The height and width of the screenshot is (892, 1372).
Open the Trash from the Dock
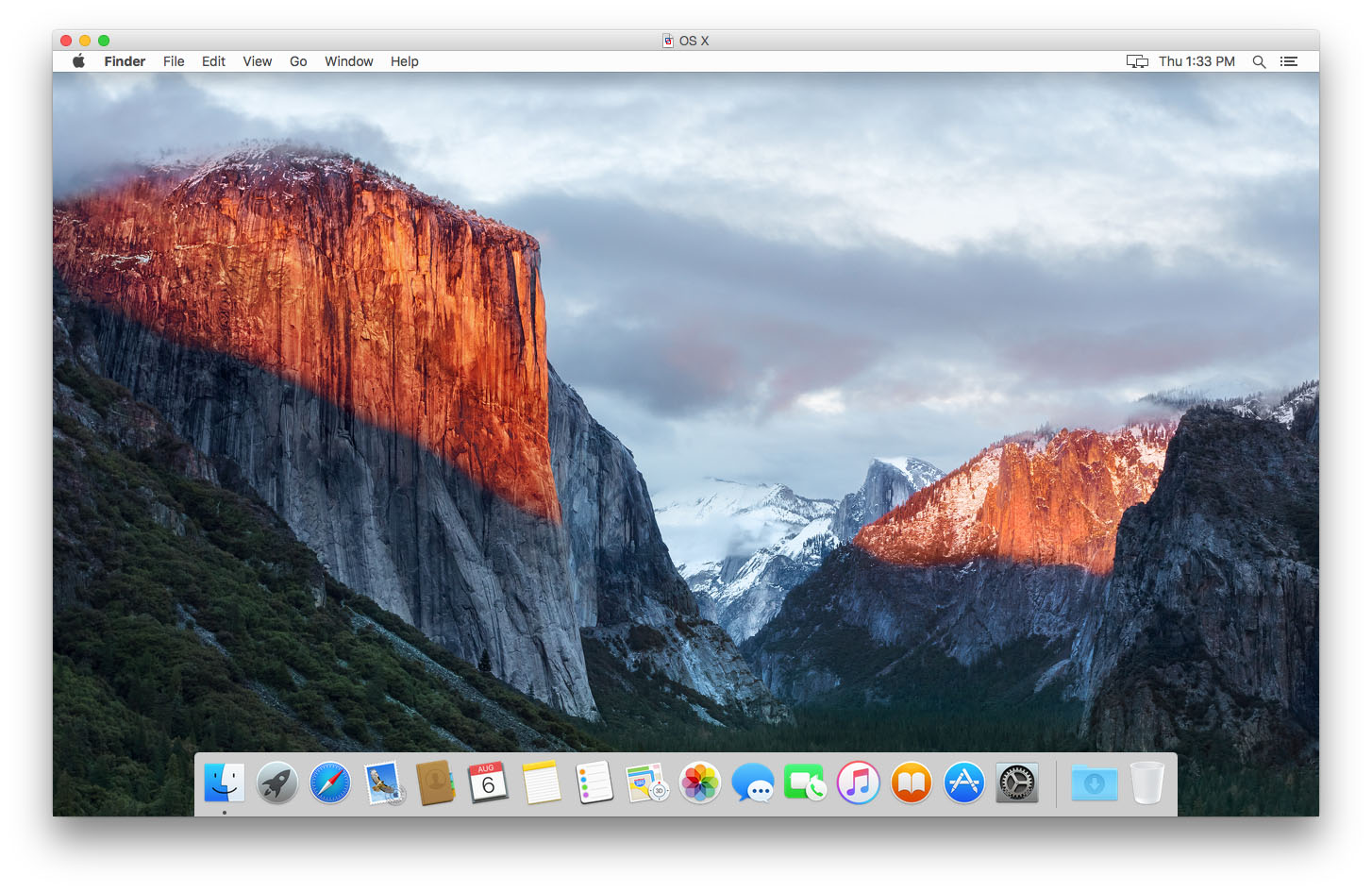click(1146, 783)
